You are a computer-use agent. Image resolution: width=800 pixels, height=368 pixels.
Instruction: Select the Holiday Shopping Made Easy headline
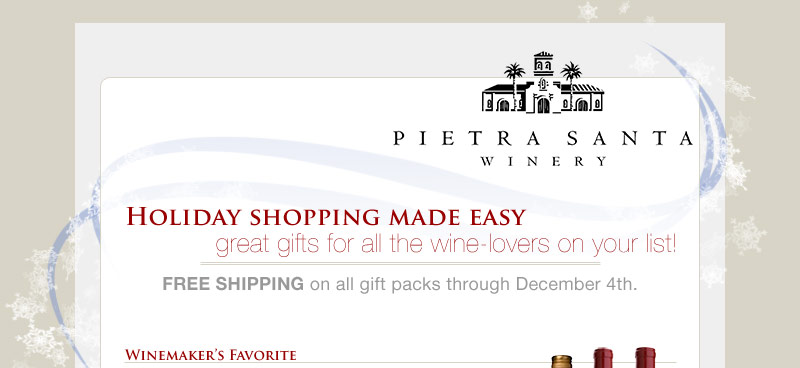326,216
